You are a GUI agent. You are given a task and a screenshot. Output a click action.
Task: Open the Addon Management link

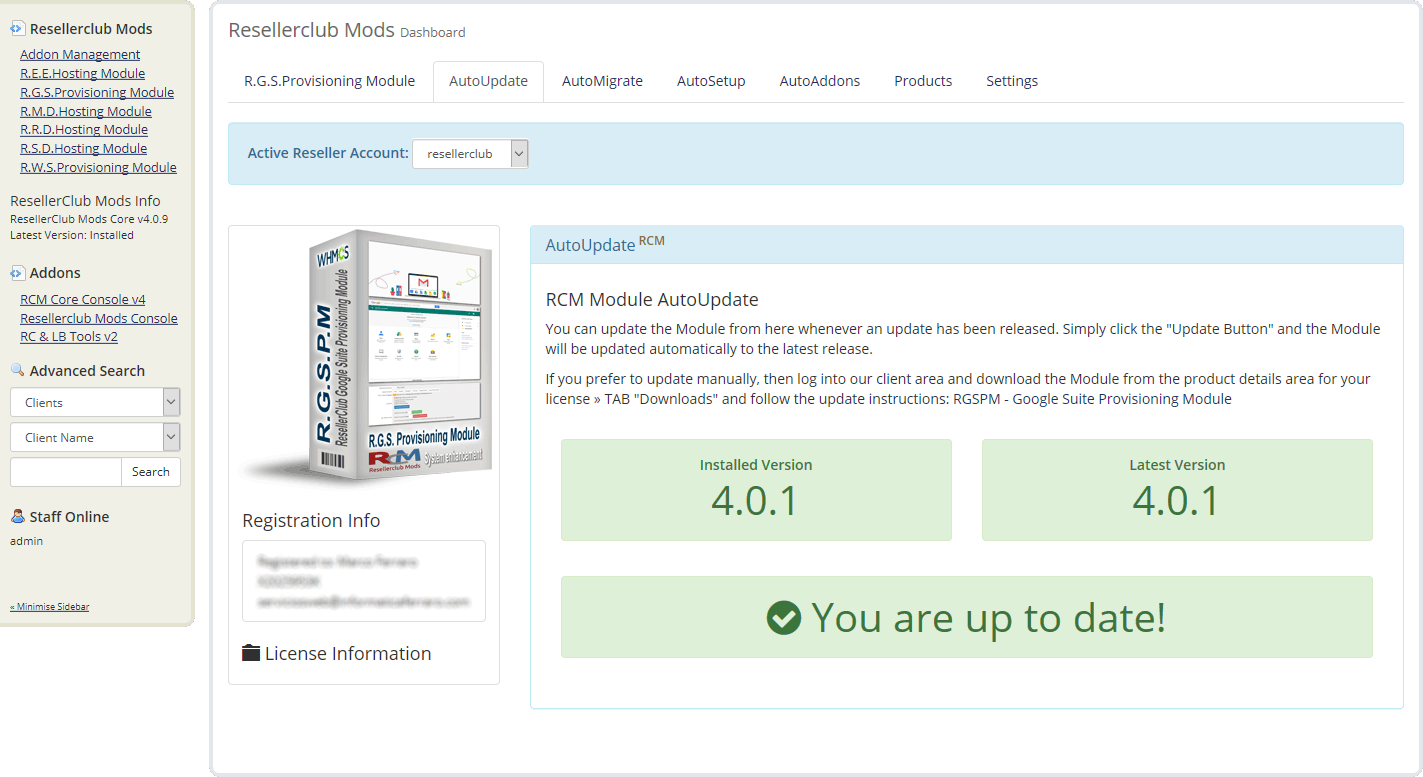coord(80,54)
